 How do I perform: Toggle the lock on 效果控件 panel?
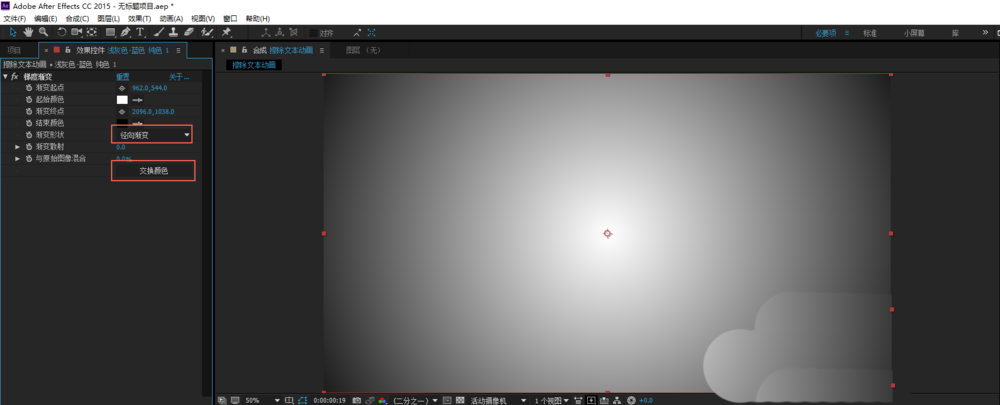68,50
